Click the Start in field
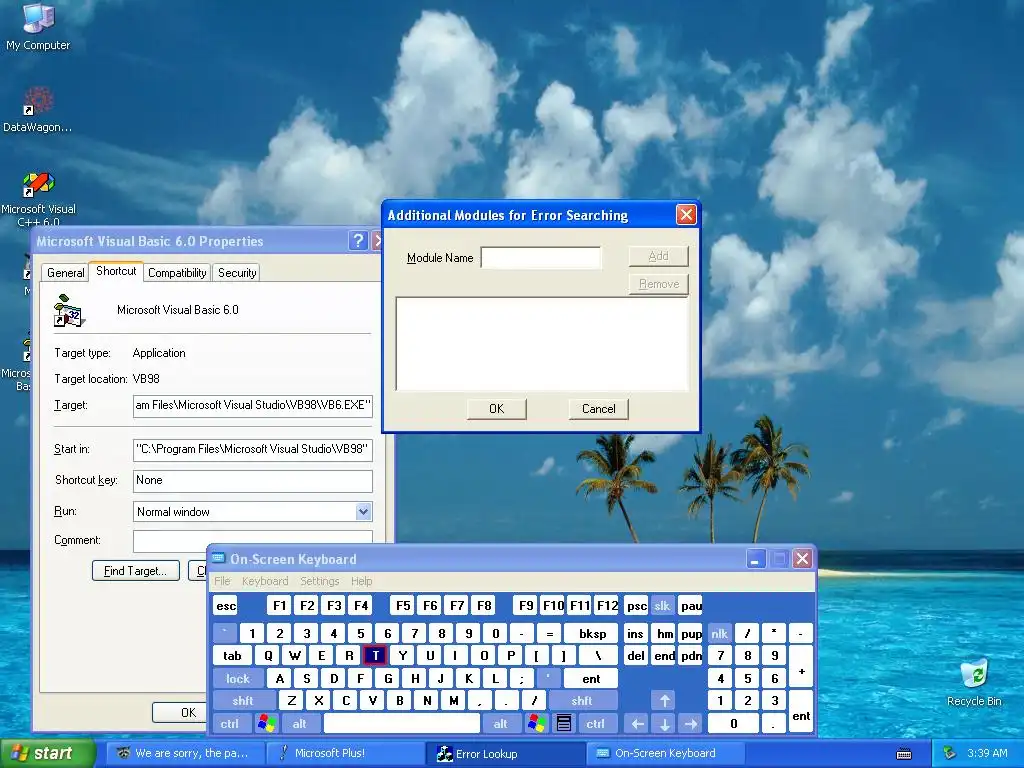 [253, 449]
